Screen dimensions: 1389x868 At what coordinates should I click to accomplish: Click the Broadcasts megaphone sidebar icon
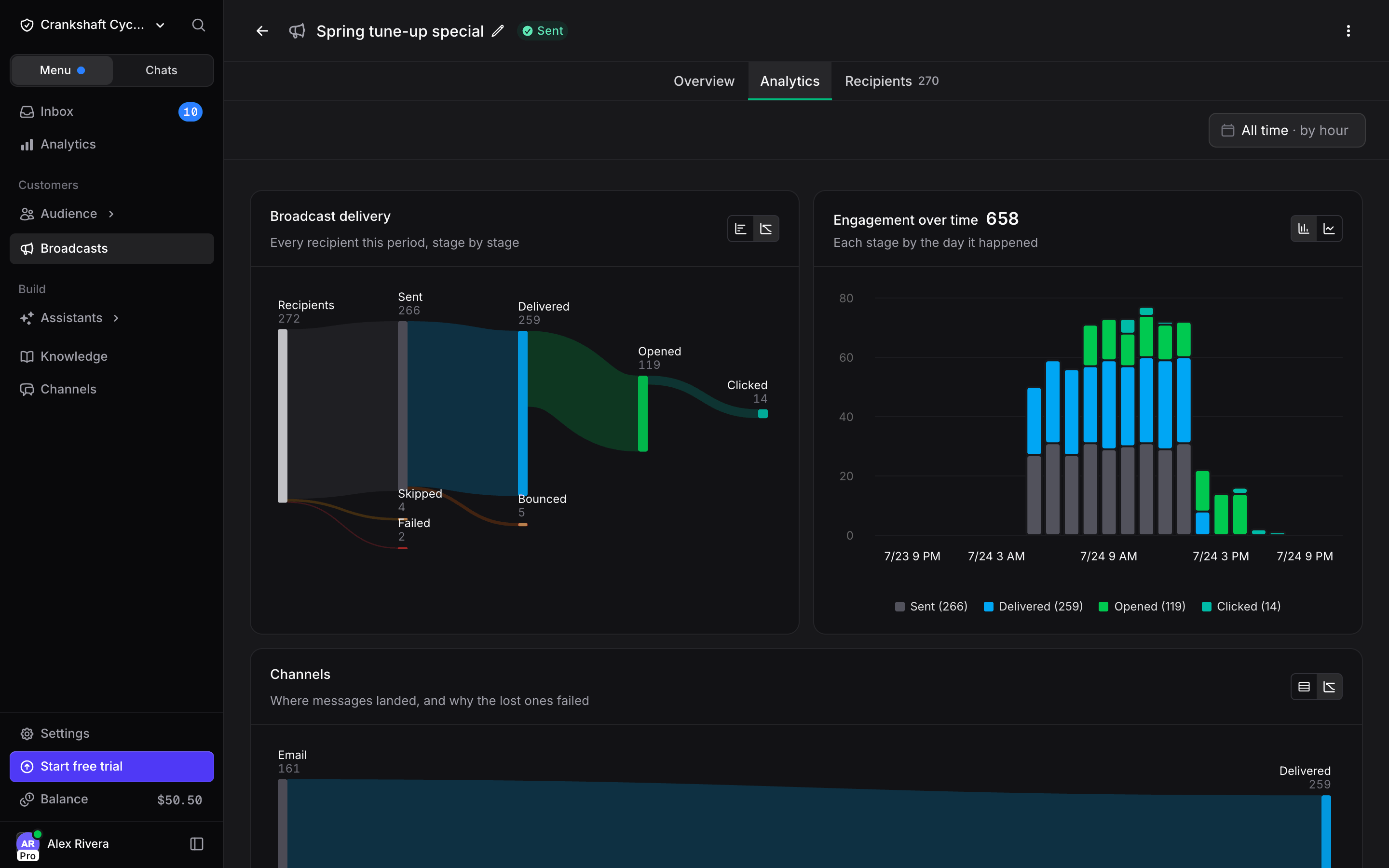coord(27,248)
